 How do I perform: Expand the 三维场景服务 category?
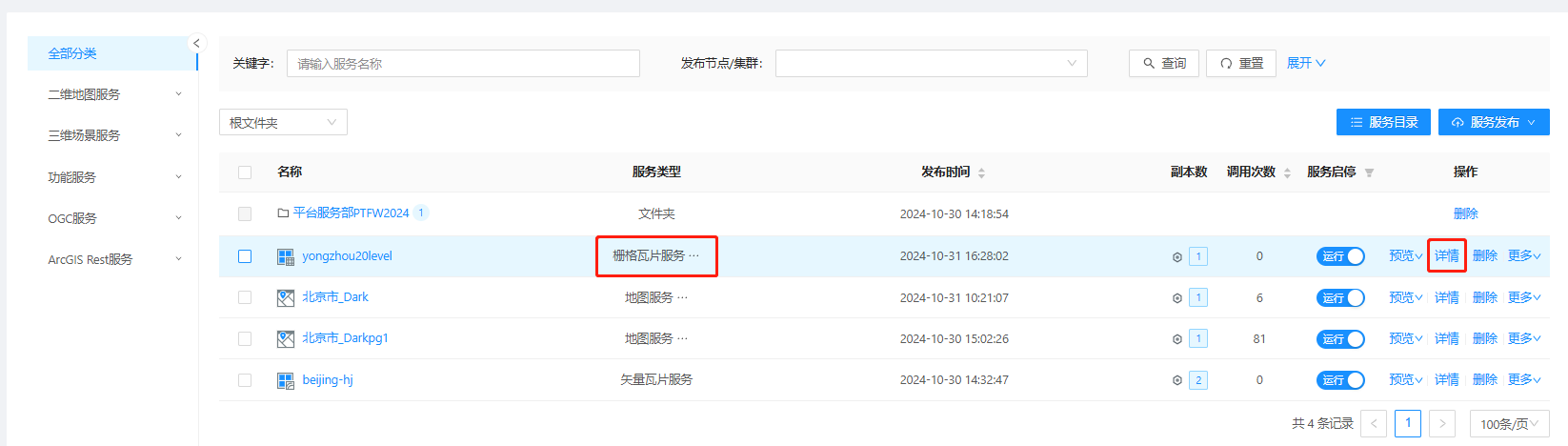pyautogui.click(x=112, y=135)
